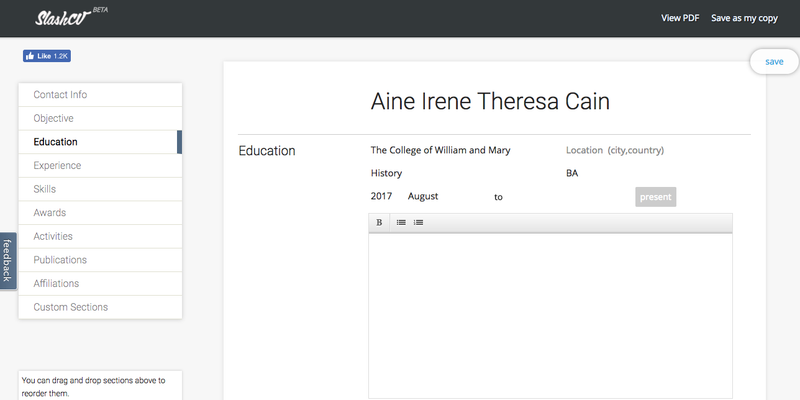Image resolution: width=800 pixels, height=400 pixels.
Task: Click the August start month field
Action: click(423, 196)
